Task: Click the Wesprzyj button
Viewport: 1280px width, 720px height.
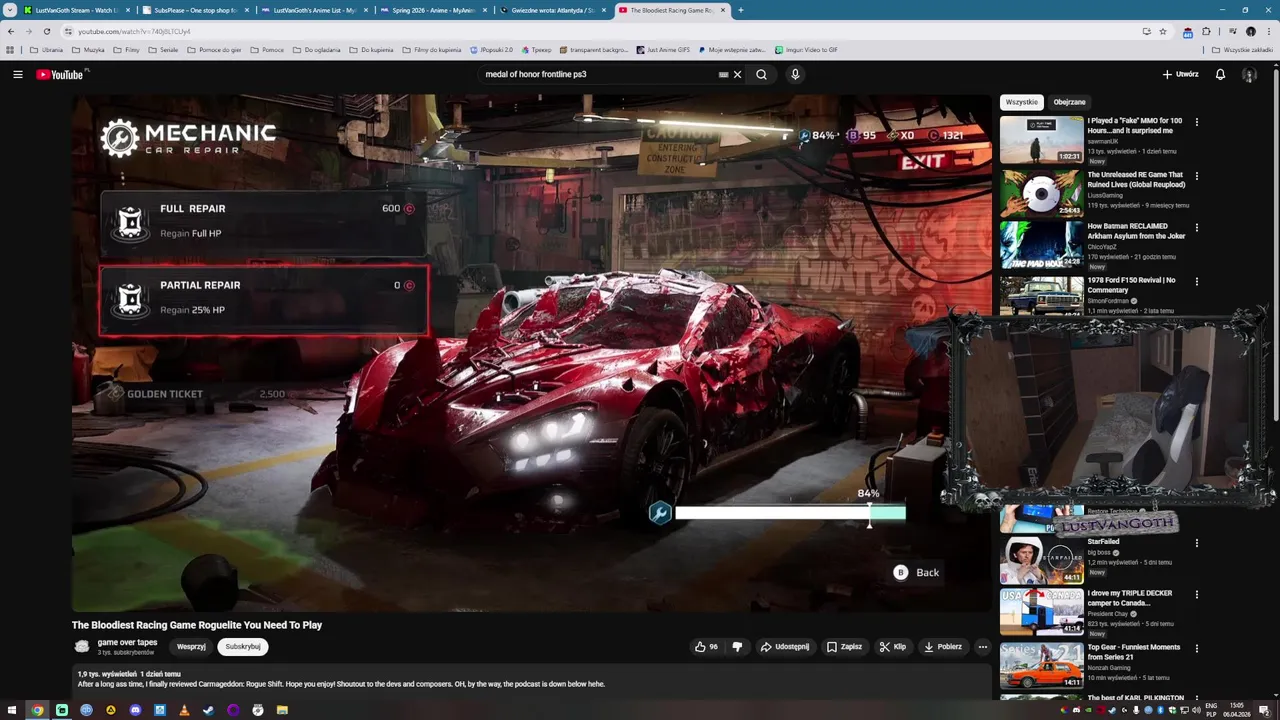Action: (191, 647)
